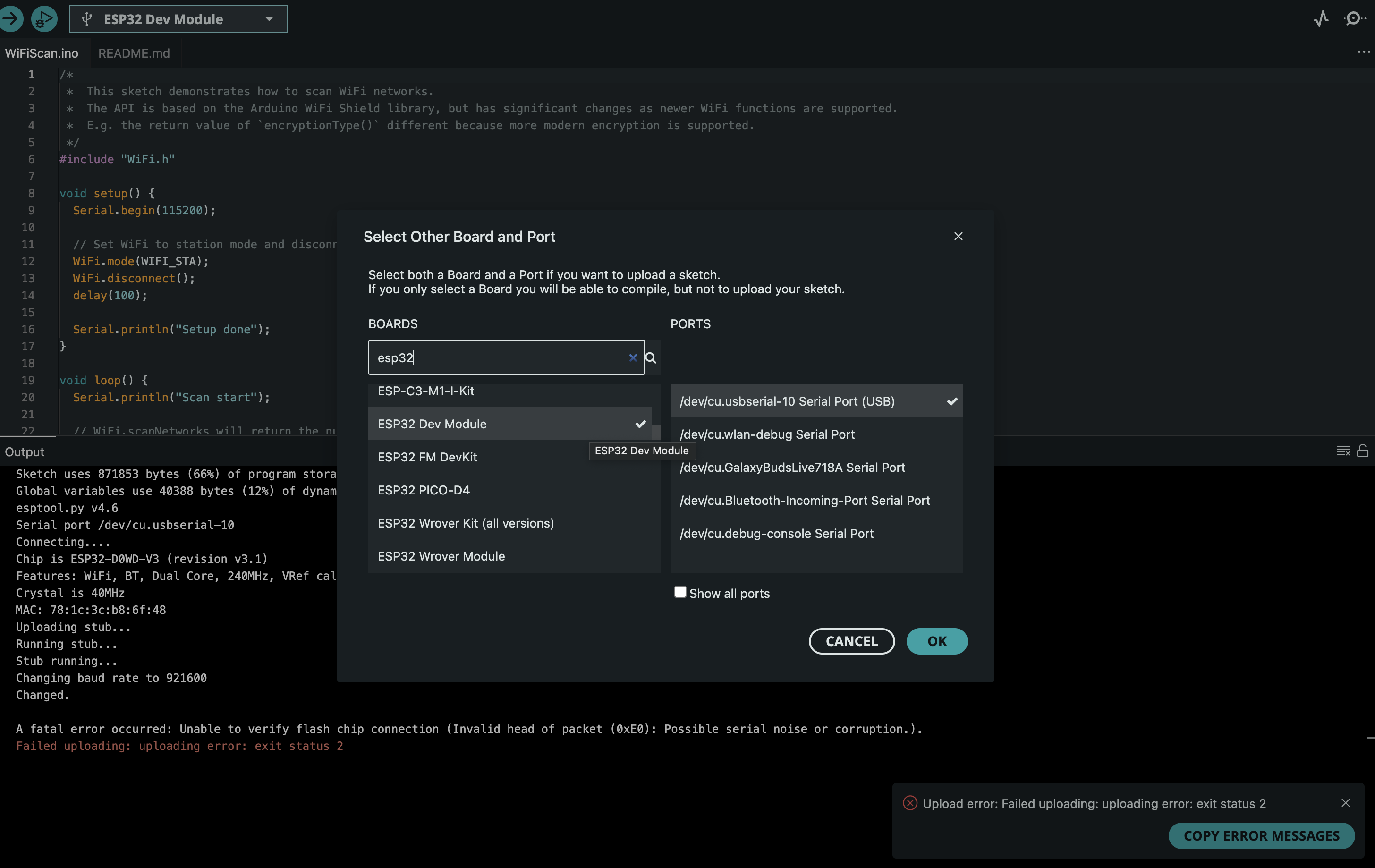Select /dev/cu.GalaxyBudsLive718A Serial Port
The width and height of the screenshot is (1375, 868).
(x=816, y=467)
